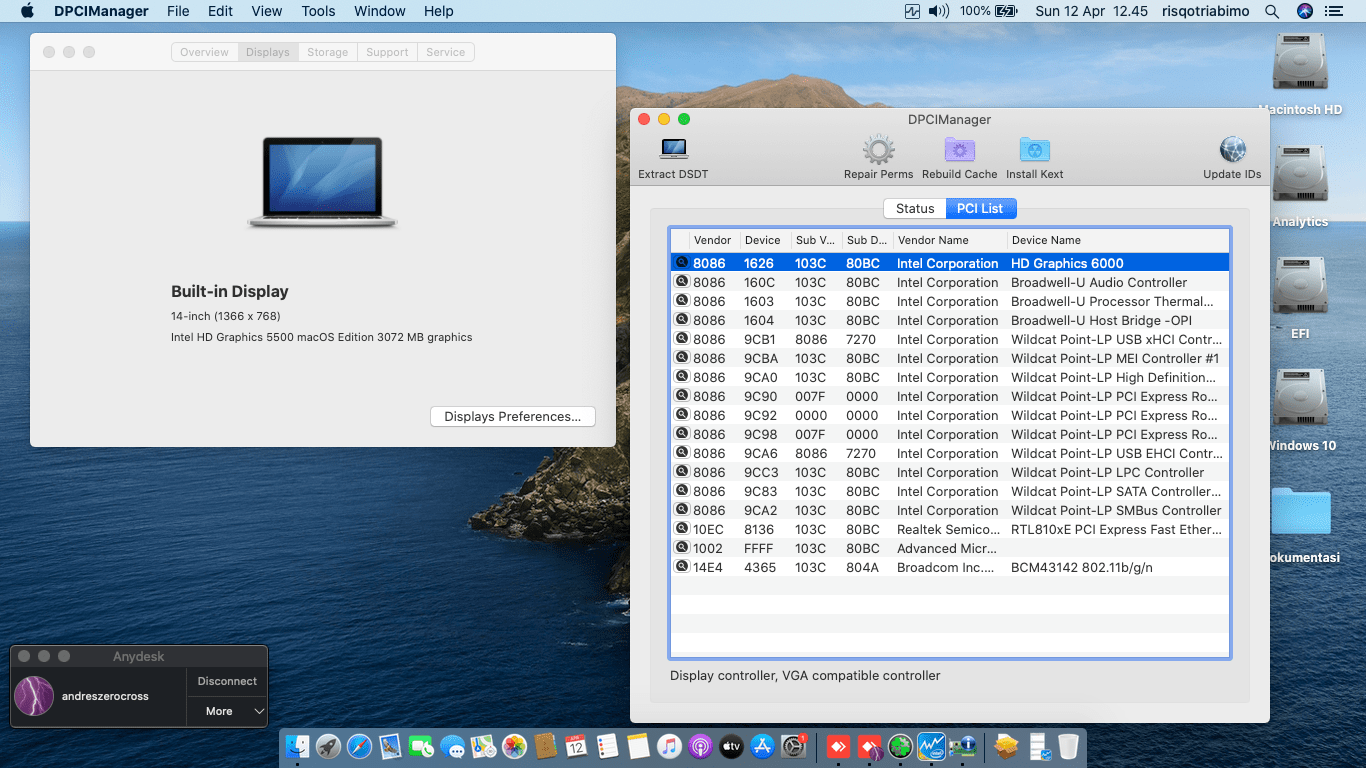The image size is (1366, 768).
Task: Click the Device column header
Action: [x=765, y=240]
